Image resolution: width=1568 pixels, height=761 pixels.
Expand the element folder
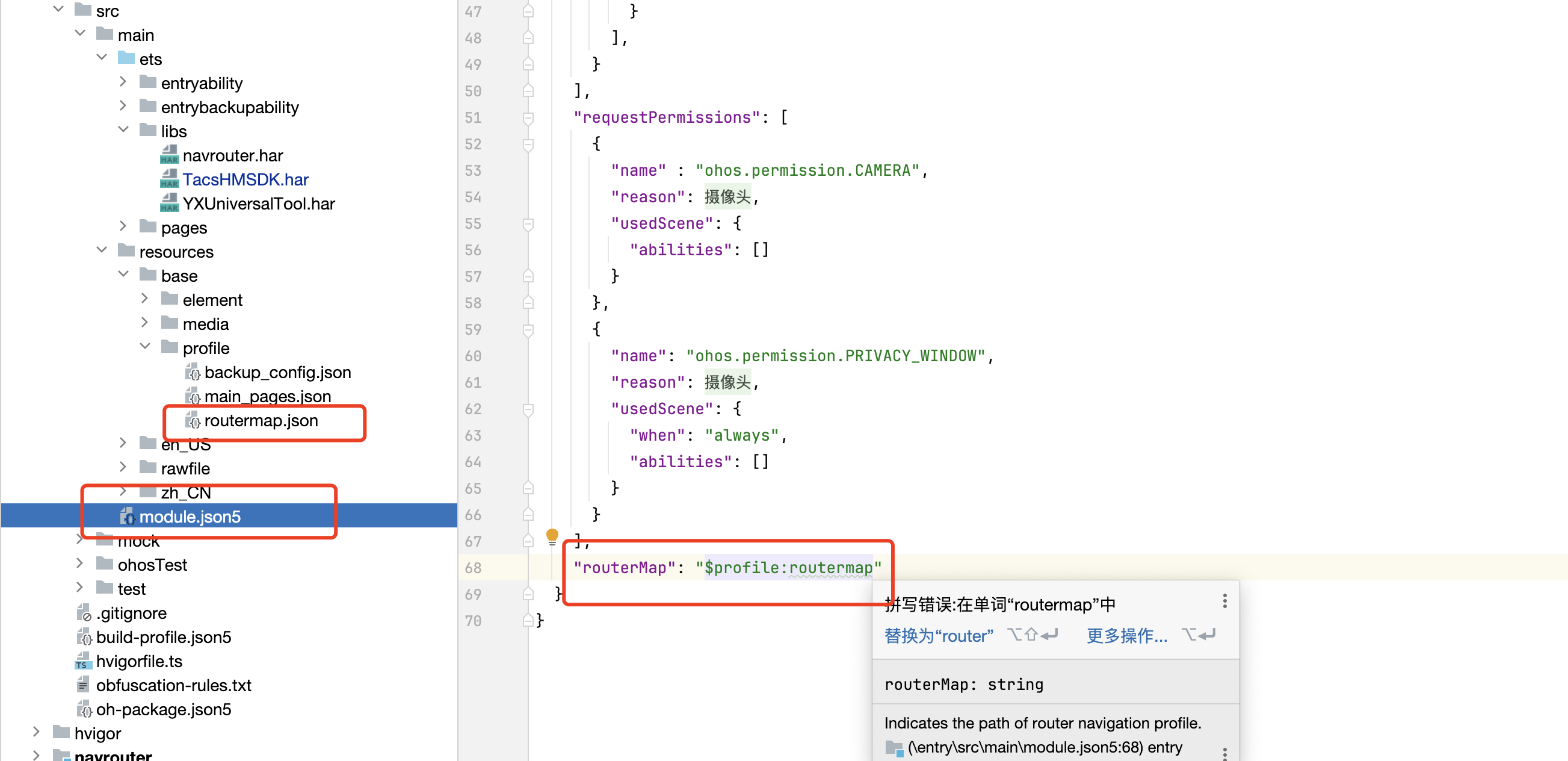coord(145,299)
